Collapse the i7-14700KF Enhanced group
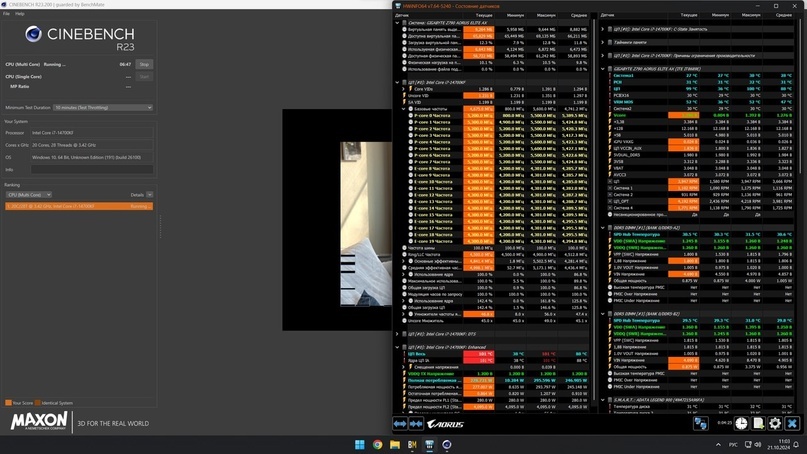This screenshot has height=454, width=807. click(x=397, y=347)
